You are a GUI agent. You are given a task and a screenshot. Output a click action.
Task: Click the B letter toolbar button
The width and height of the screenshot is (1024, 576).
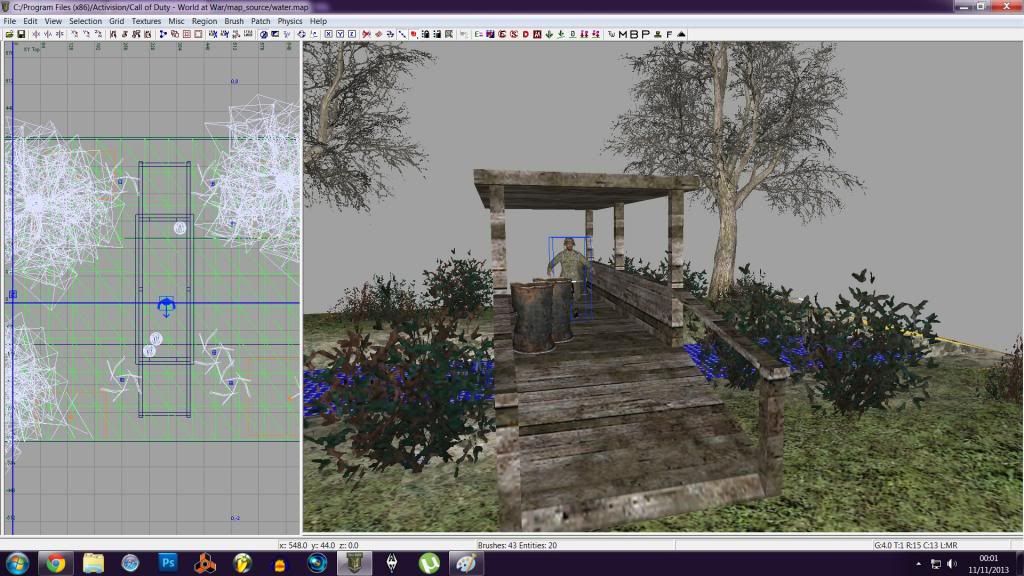coord(633,34)
